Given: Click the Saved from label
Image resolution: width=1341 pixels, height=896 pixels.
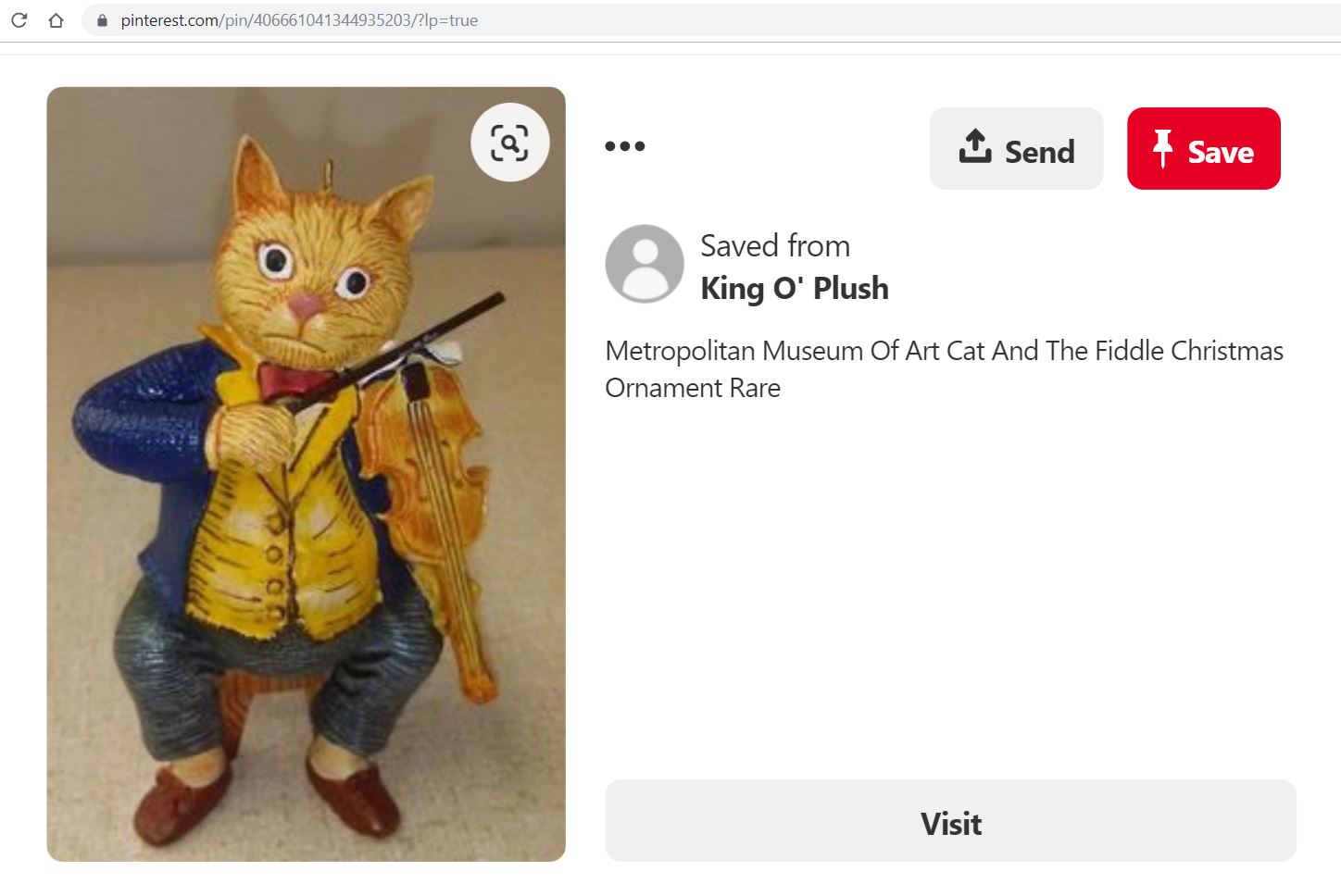Looking at the screenshot, I should pos(774,245).
